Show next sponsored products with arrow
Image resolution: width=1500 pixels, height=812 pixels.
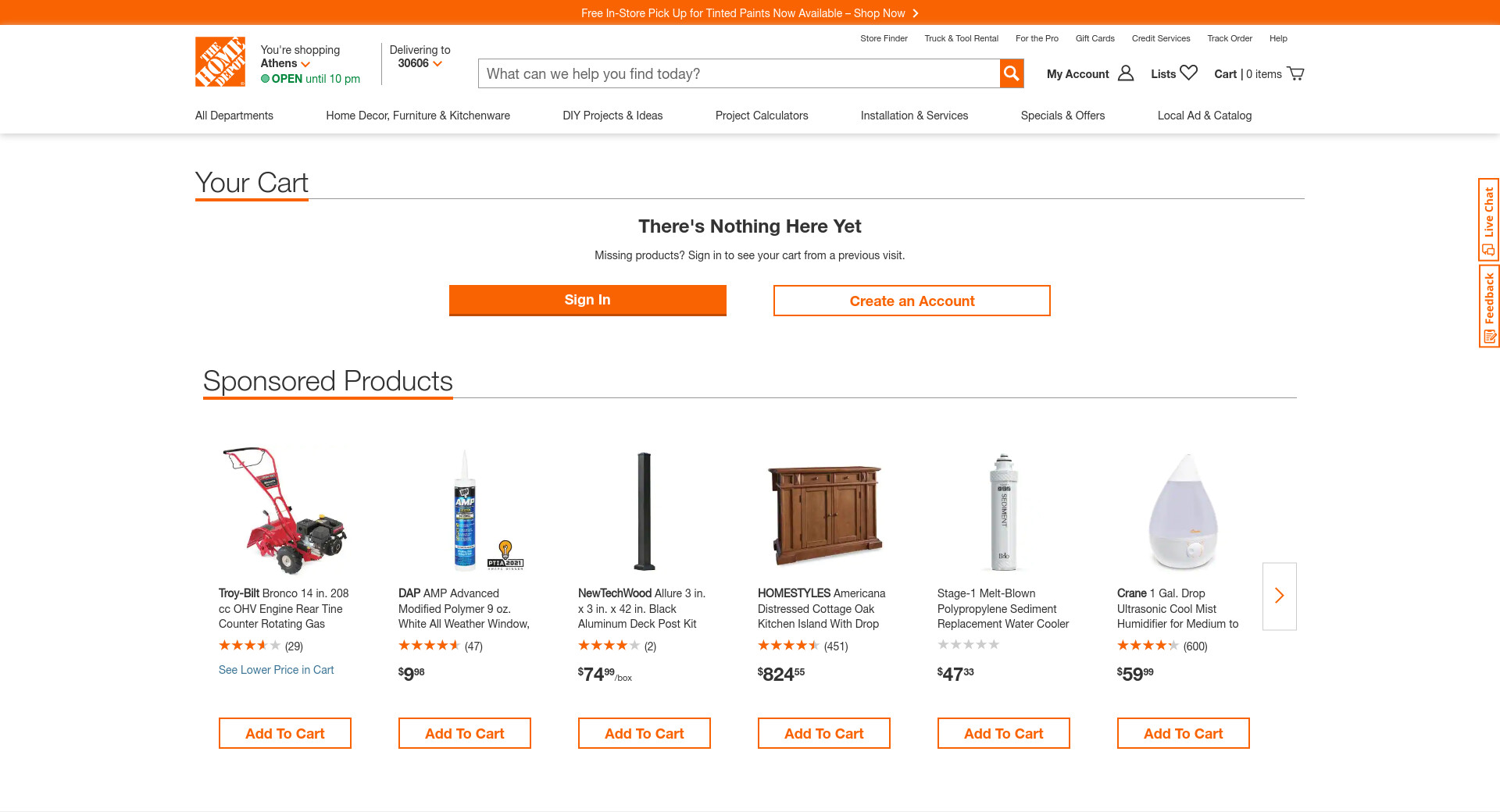[1279, 596]
